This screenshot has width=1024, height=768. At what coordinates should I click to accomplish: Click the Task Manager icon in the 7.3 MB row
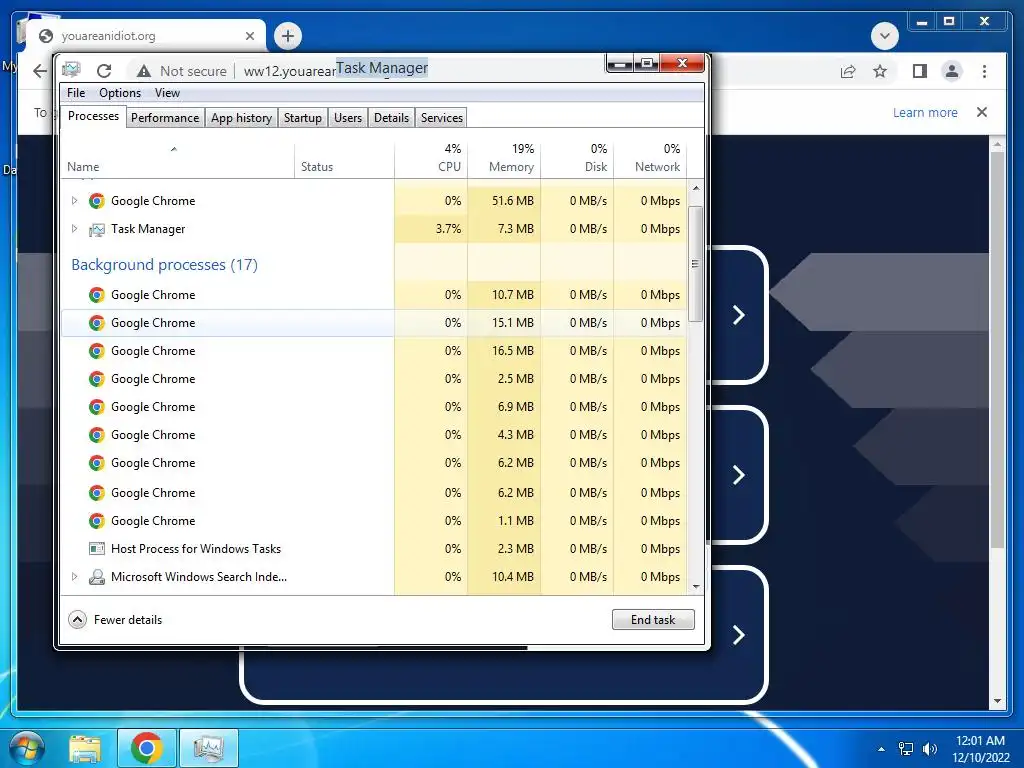tap(97, 229)
